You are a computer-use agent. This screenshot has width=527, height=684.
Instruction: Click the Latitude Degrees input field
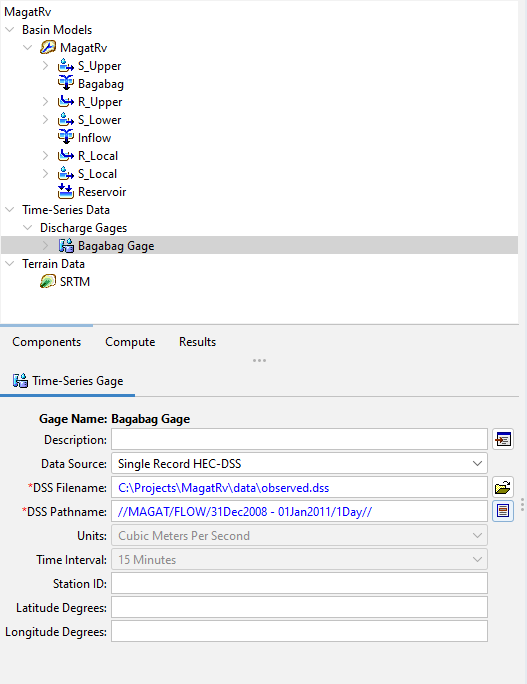[299, 607]
